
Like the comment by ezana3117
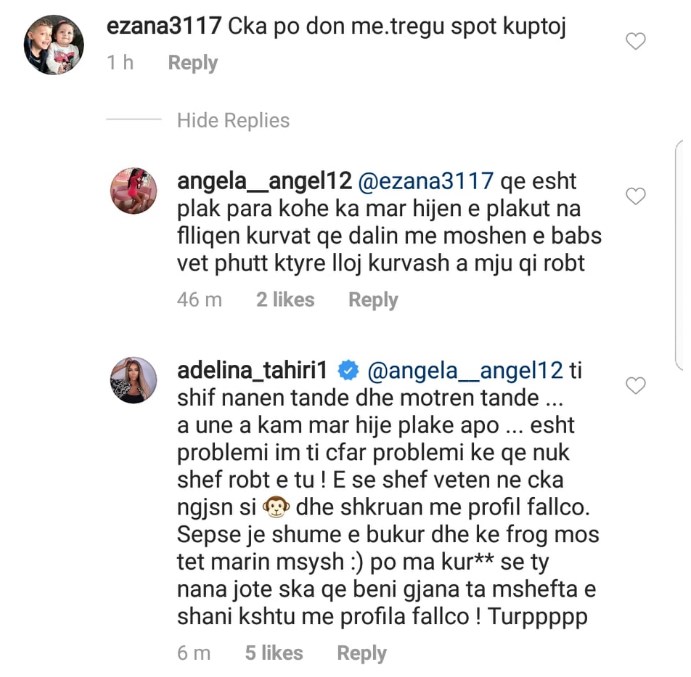coord(635,41)
